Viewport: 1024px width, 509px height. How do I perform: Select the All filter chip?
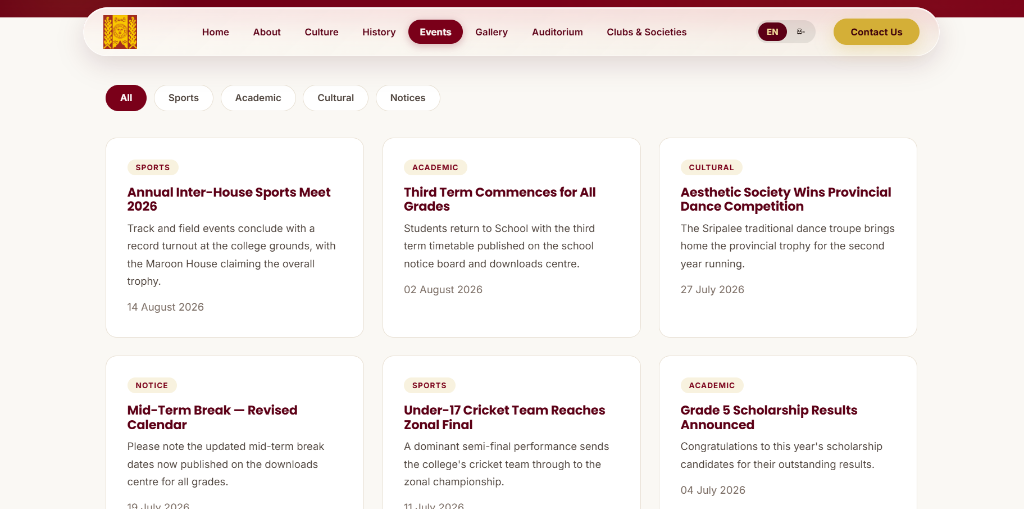(x=126, y=98)
